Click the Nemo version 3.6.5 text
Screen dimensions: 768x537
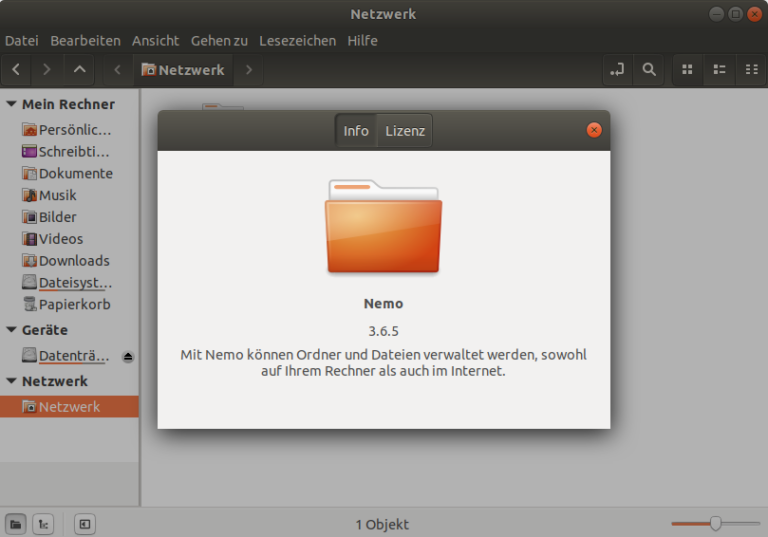click(384, 331)
